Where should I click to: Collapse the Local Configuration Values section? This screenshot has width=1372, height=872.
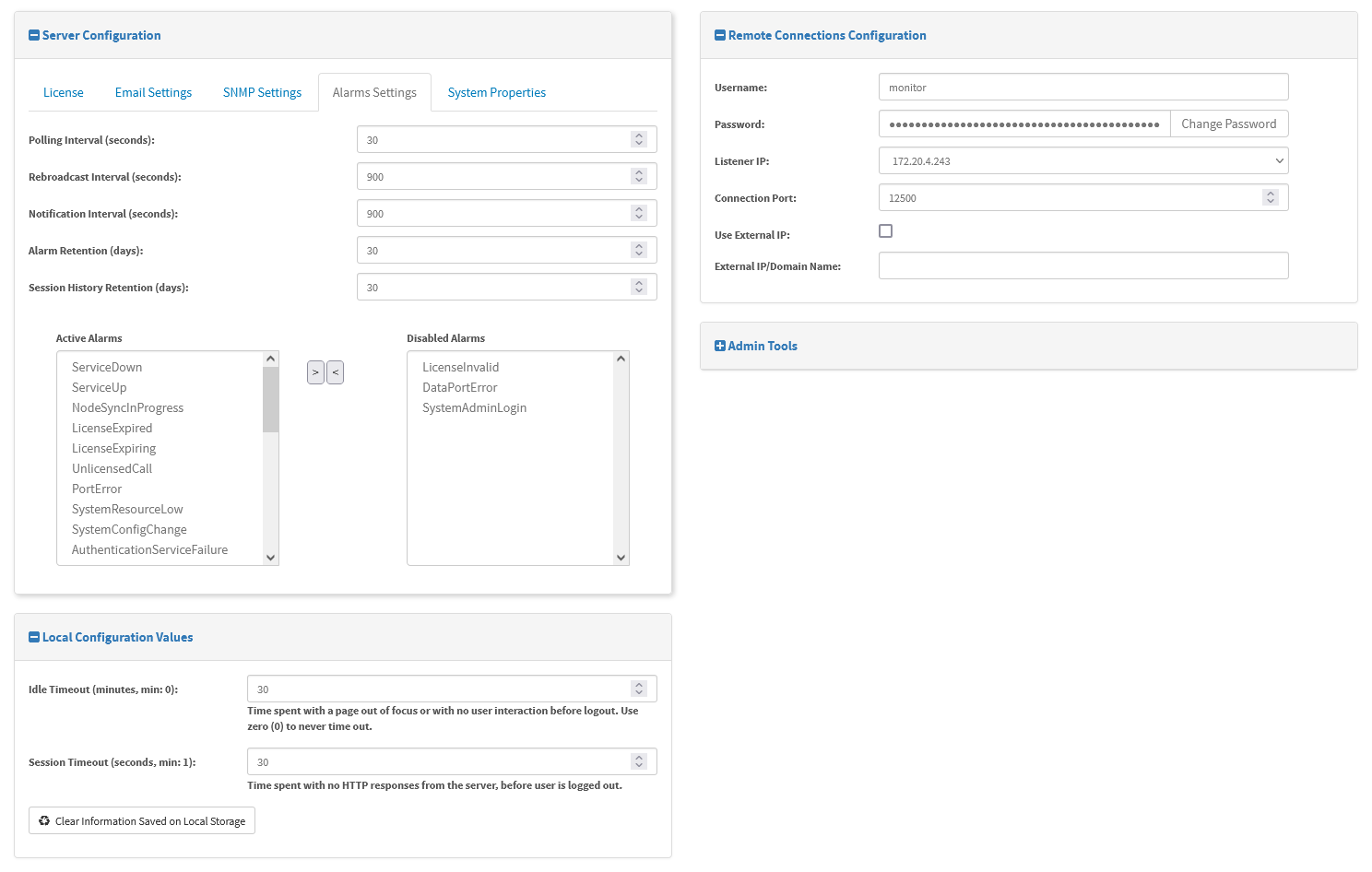coord(34,638)
